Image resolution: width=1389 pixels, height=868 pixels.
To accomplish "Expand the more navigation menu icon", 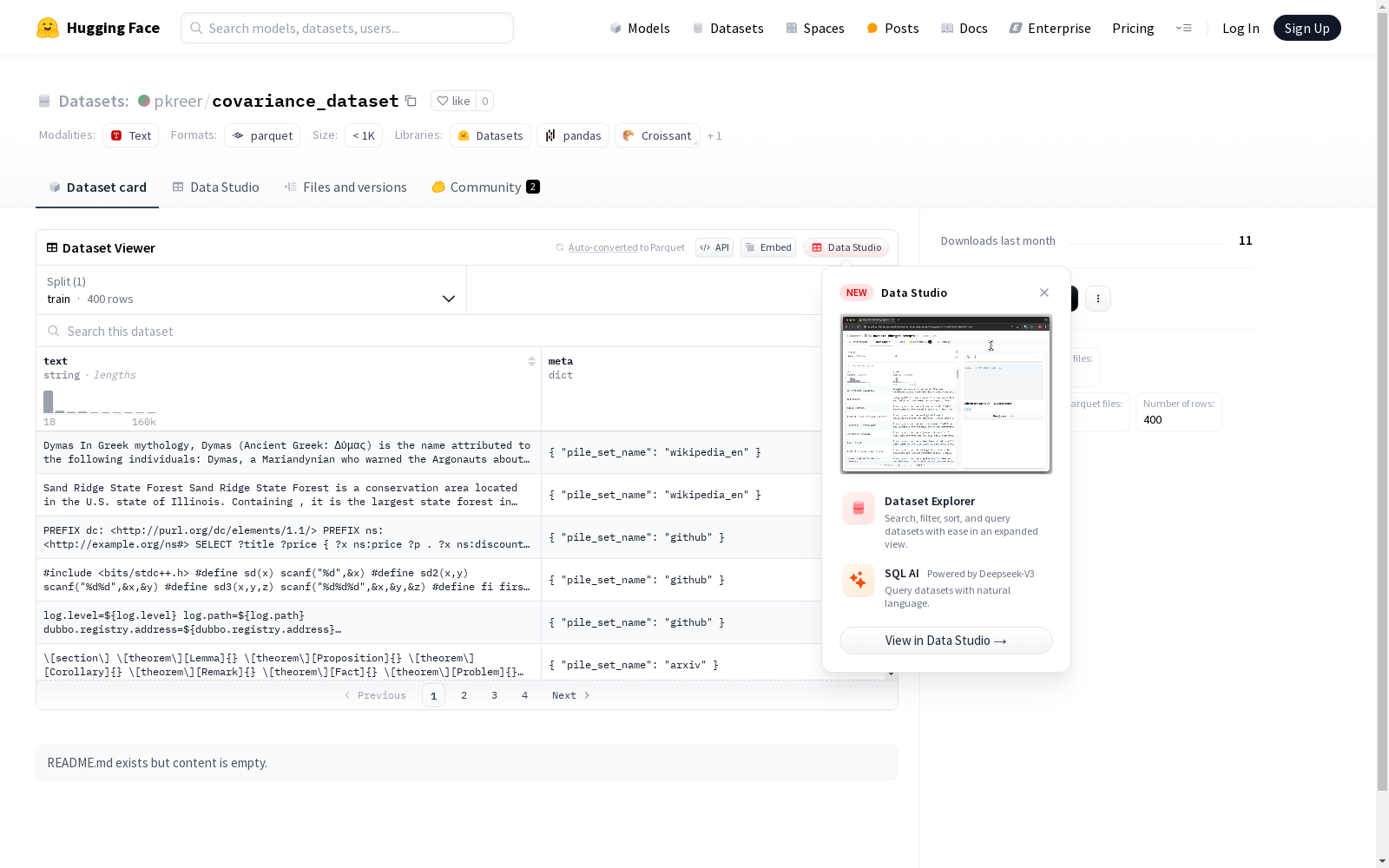I will coord(1183,28).
